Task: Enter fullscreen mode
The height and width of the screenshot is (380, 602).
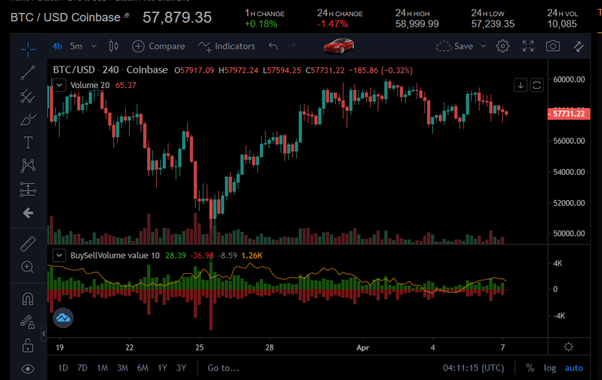Action: tap(528, 46)
